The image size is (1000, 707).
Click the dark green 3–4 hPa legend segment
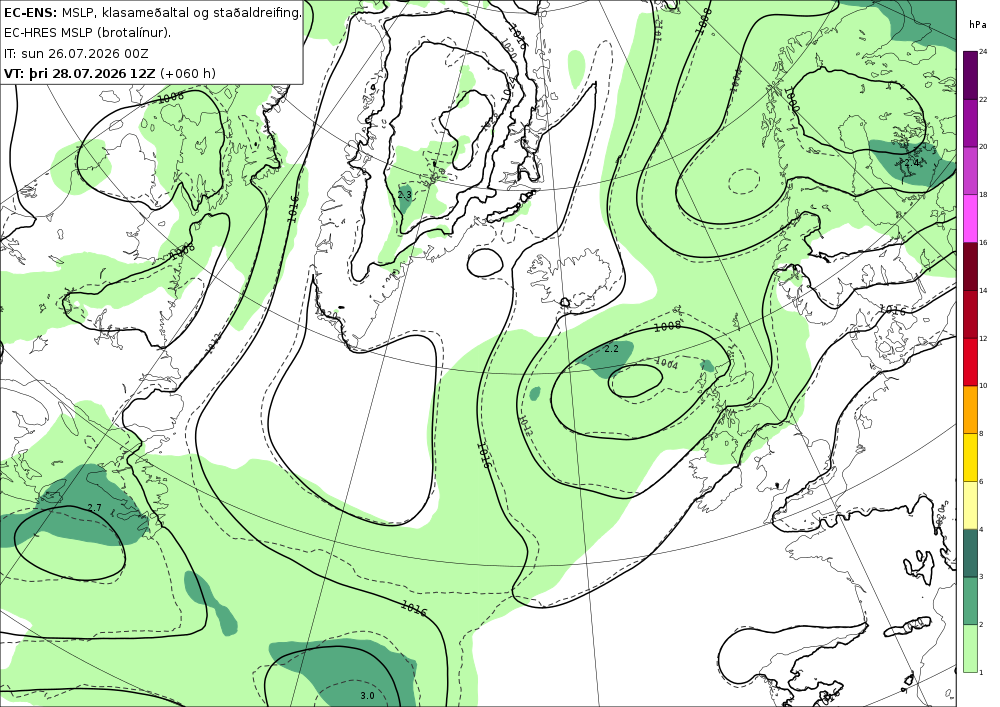970,553
